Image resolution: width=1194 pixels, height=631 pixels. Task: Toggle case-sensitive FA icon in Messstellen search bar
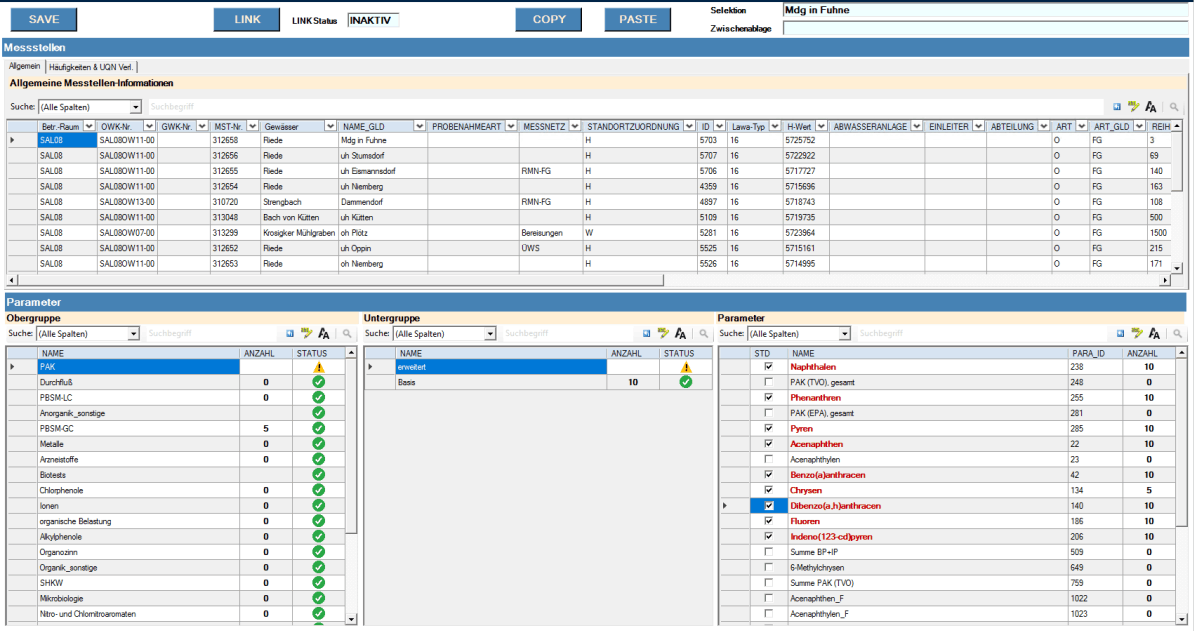pyautogui.click(x=1151, y=107)
